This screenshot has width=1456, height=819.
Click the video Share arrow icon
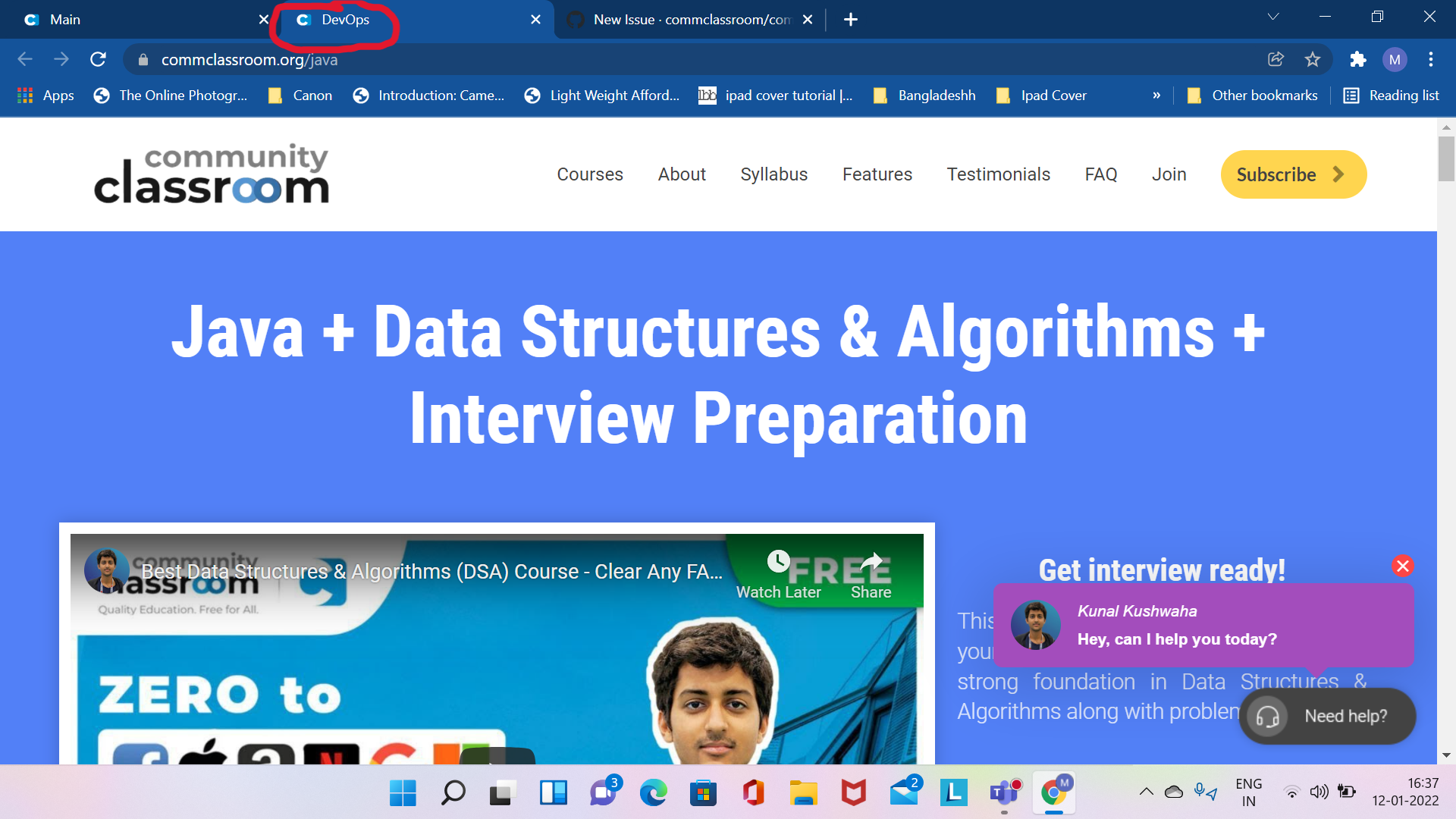point(871,562)
